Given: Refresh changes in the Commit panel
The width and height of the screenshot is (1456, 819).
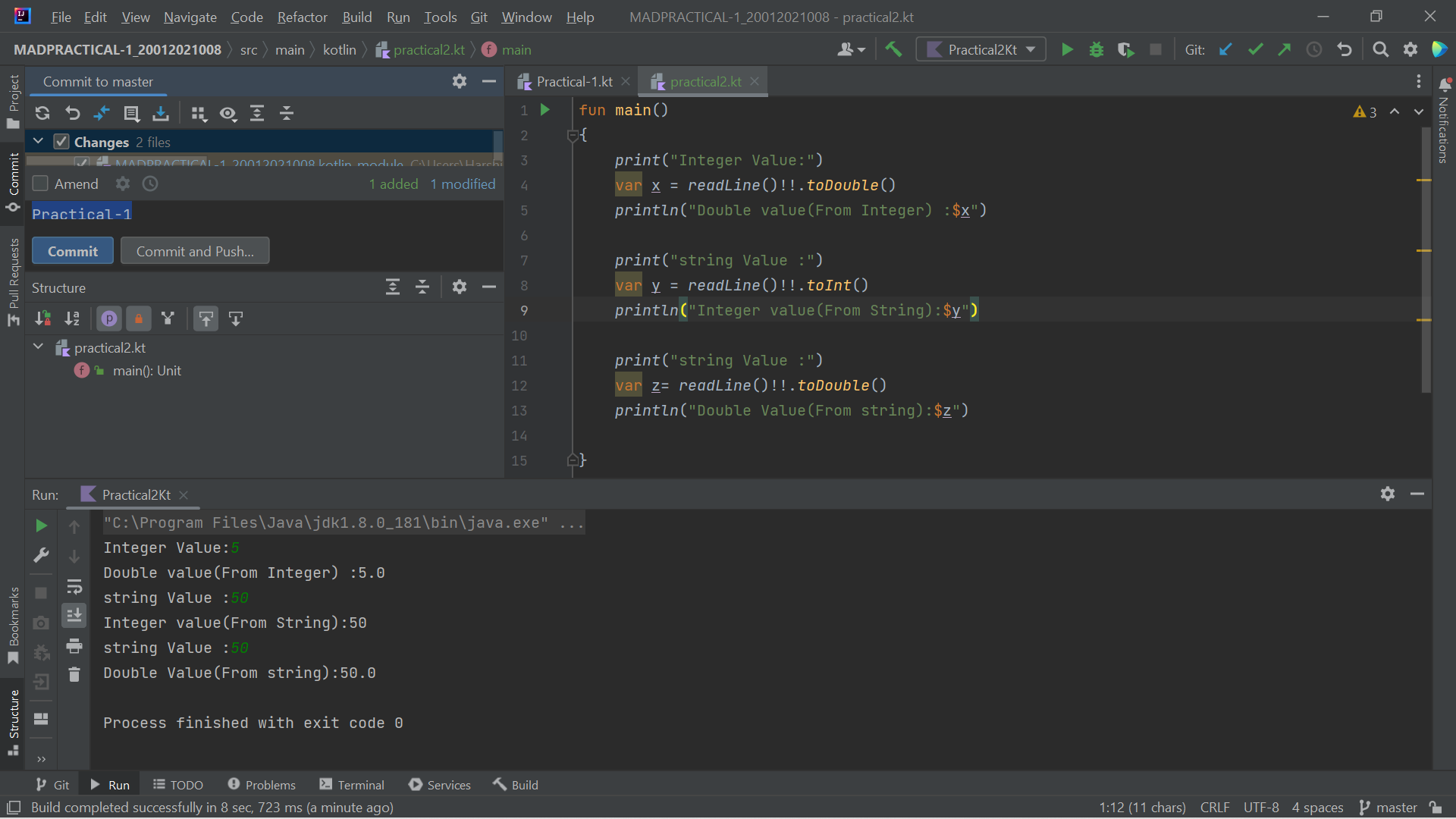Looking at the screenshot, I should (42, 114).
